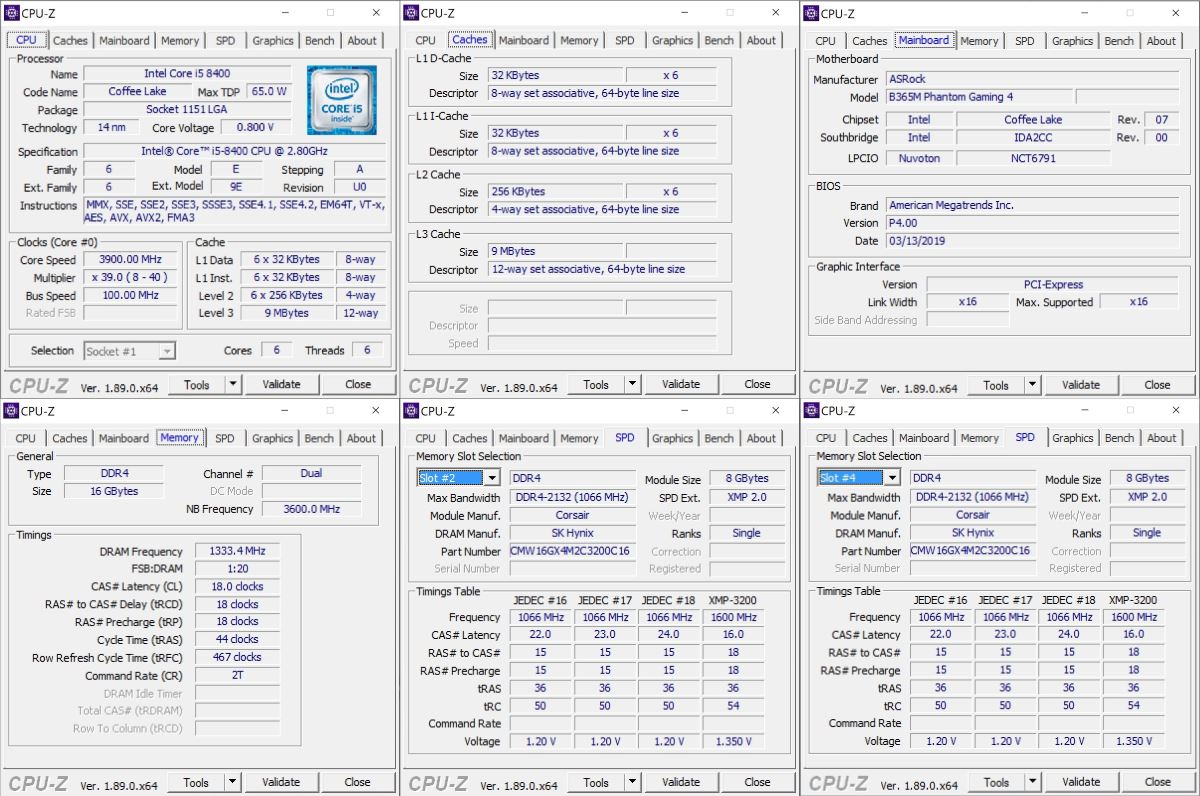Click the CAS# Latency 18.0 clocks value
Viewport: 1200px width, 796px height.
pyautogui.click(x=237, y=587)
